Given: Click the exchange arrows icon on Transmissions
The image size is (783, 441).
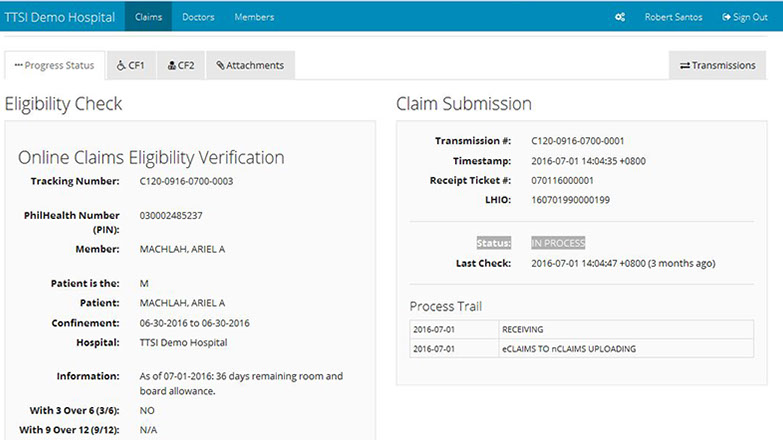Looking at the screenshot, I should click(684, 66).
